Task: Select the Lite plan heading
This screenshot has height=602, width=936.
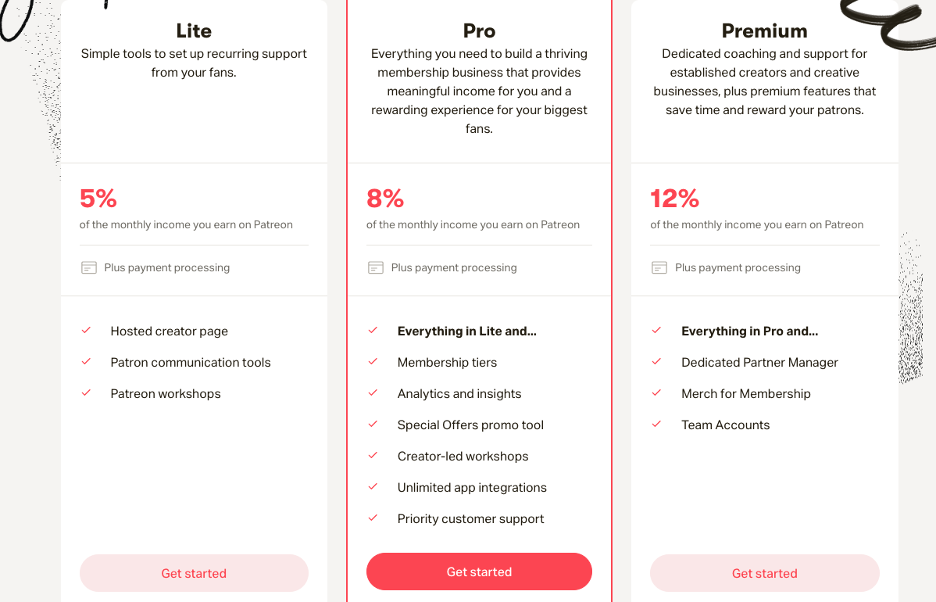Action: 193,30
